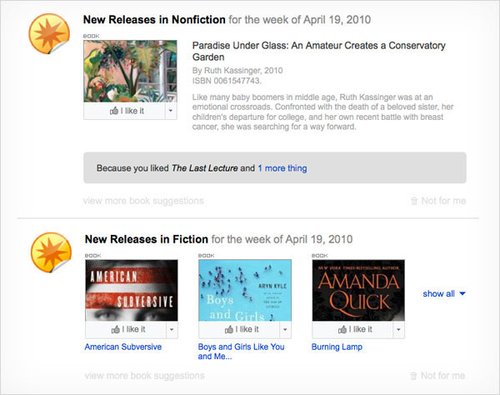Click thumbs-up icon under Boys and Girls cover
This screenshot has width=500, height=395.
point(229,329)
